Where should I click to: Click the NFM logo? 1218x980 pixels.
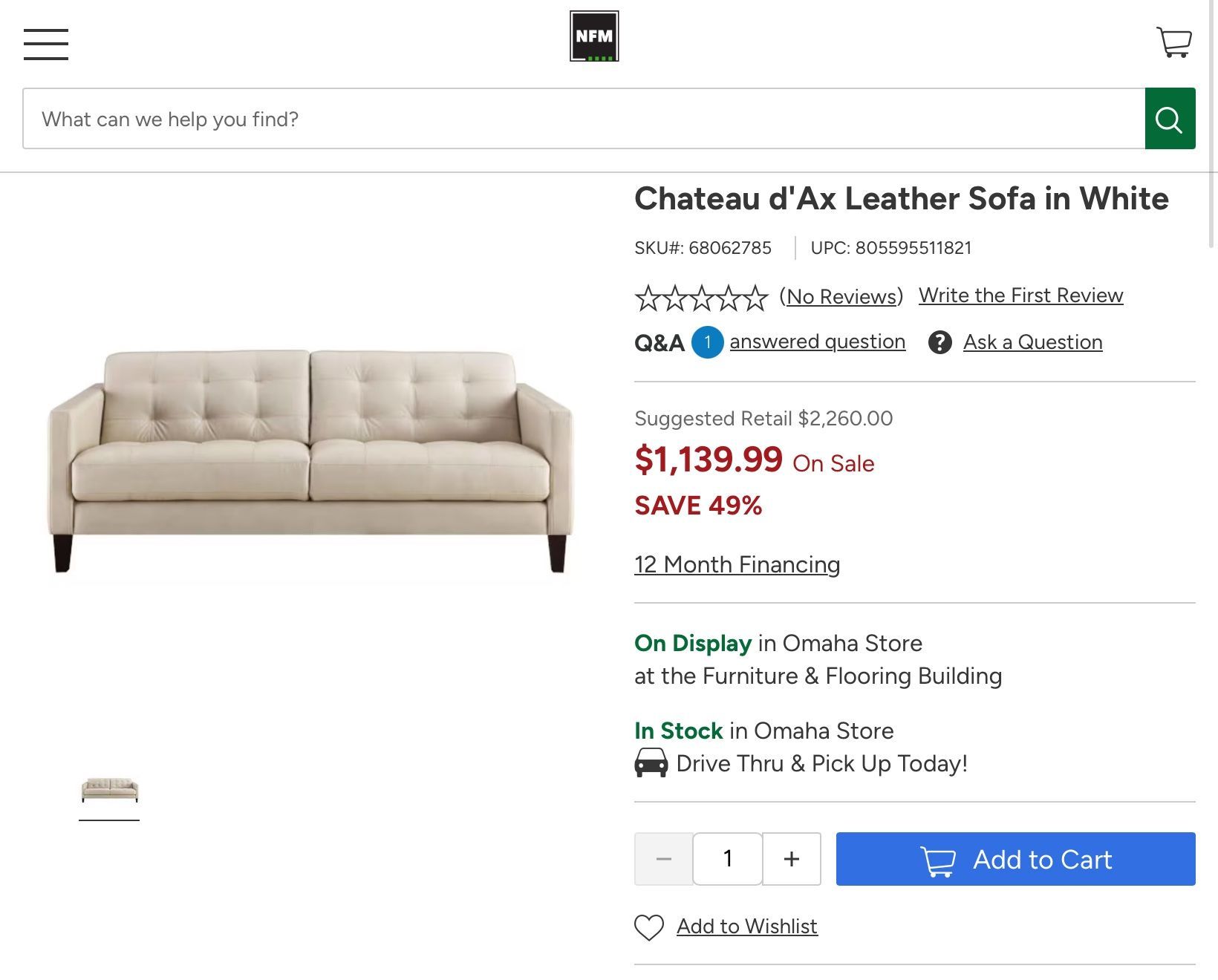pyautogui.click(x=593, y=36)
